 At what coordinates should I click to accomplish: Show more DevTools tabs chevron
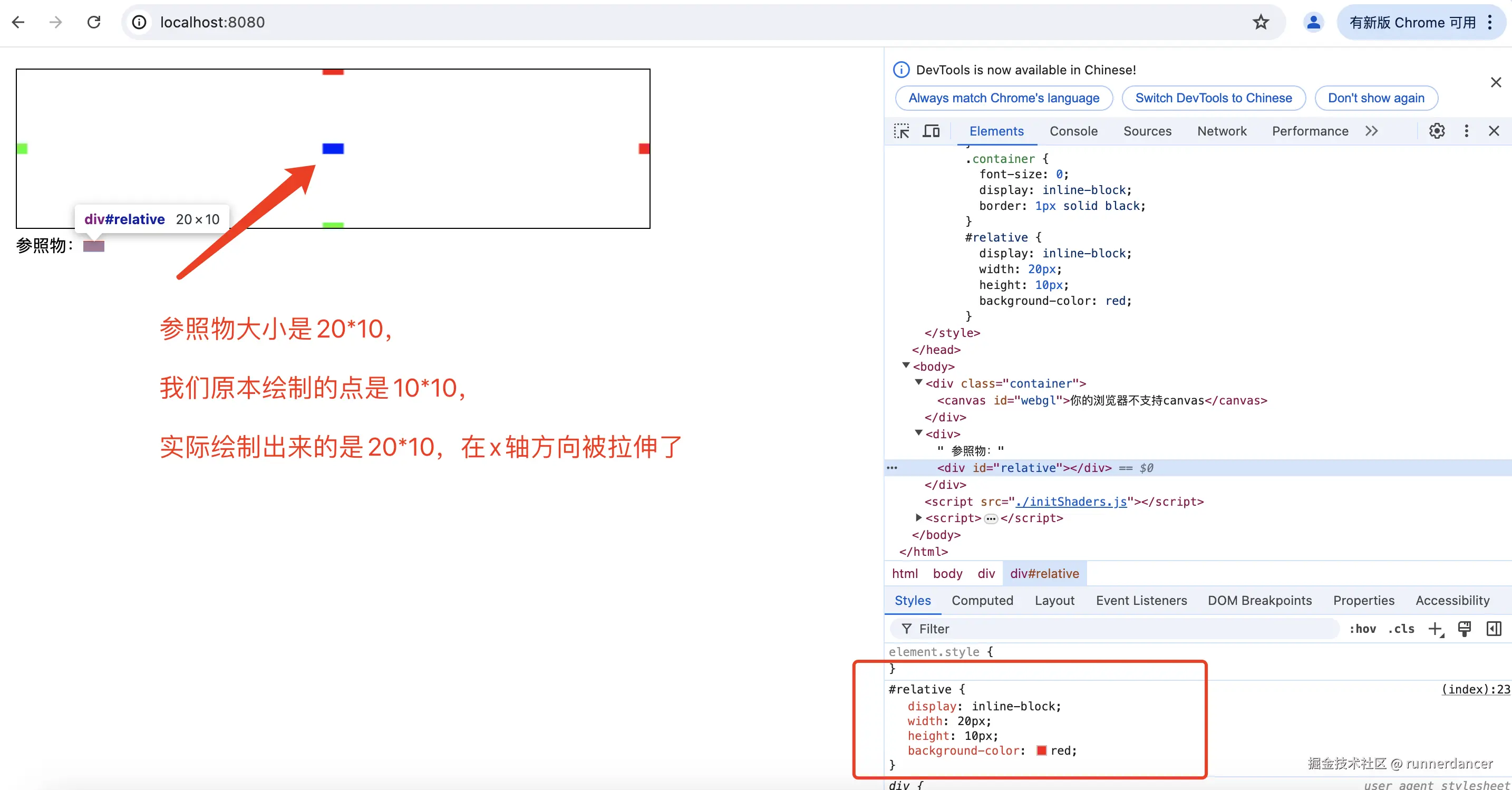pos(1371,131)
